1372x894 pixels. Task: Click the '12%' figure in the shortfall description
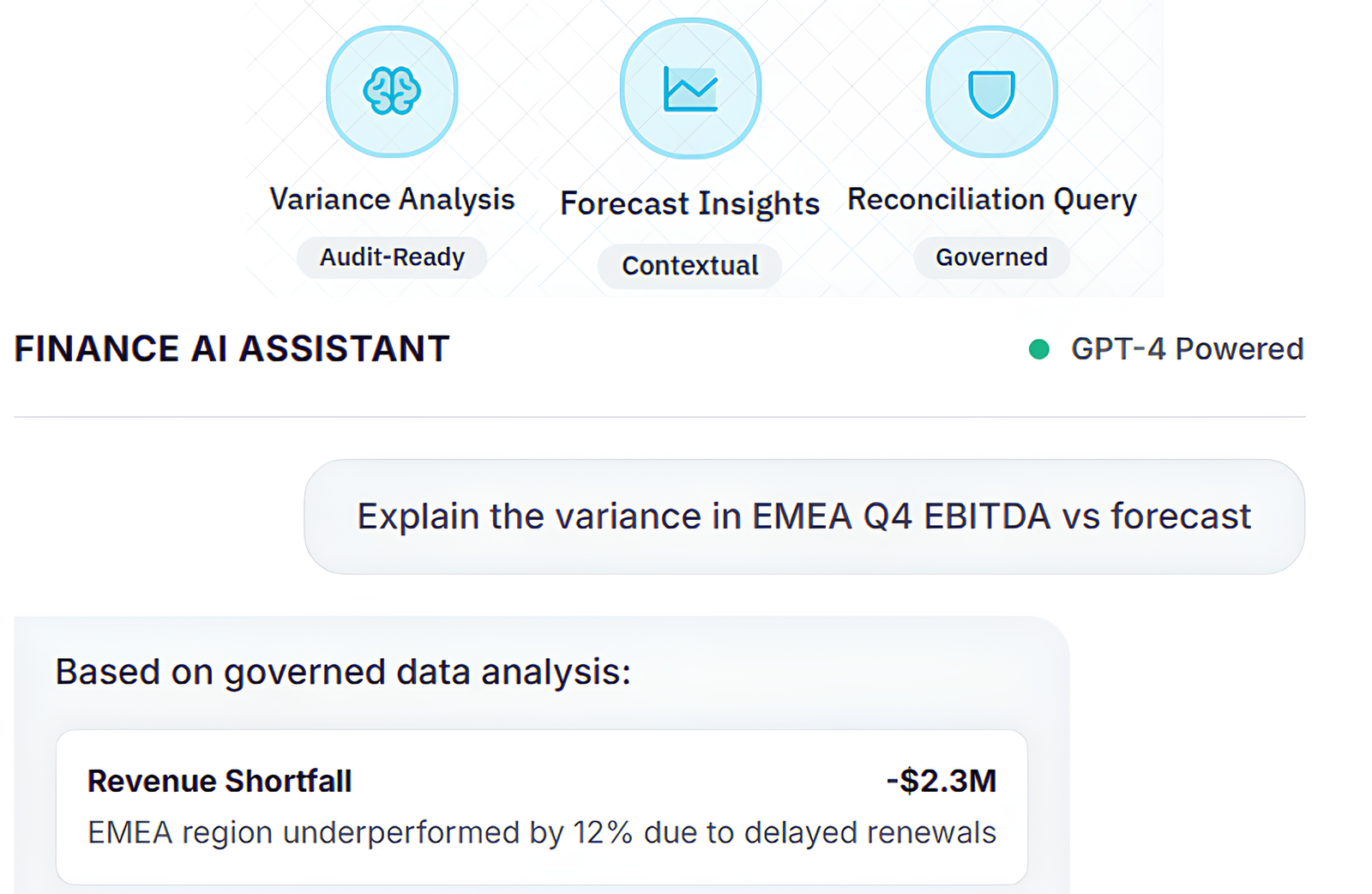point(603,833)
